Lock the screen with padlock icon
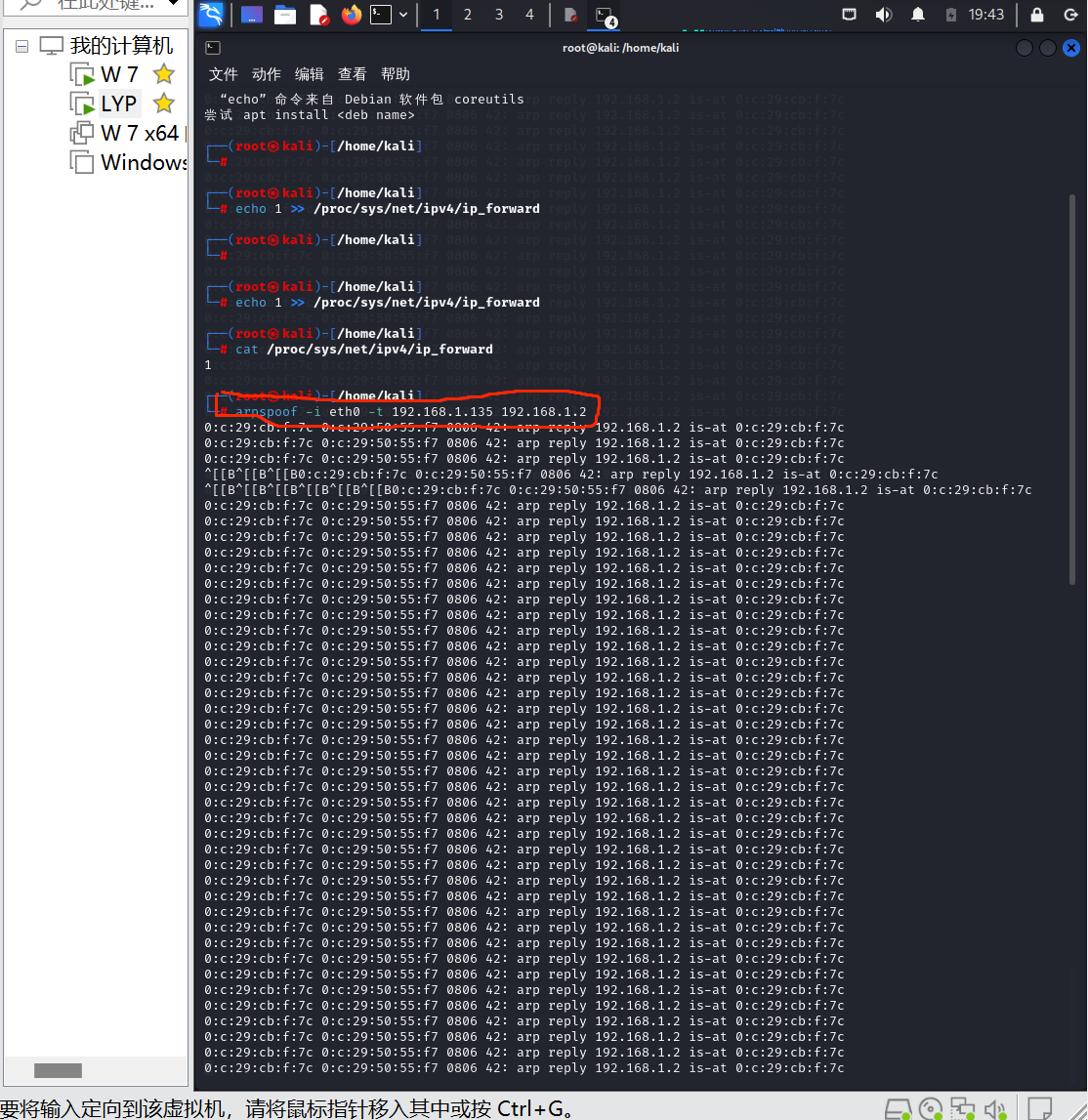Image resolution: width=1088 pixels, height=1120 pixels. [x=1036, y=15]
